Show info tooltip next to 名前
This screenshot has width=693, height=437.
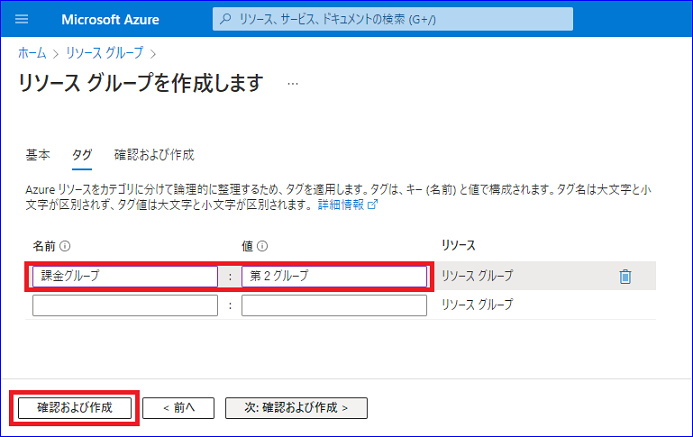click(x=65, y=246)
